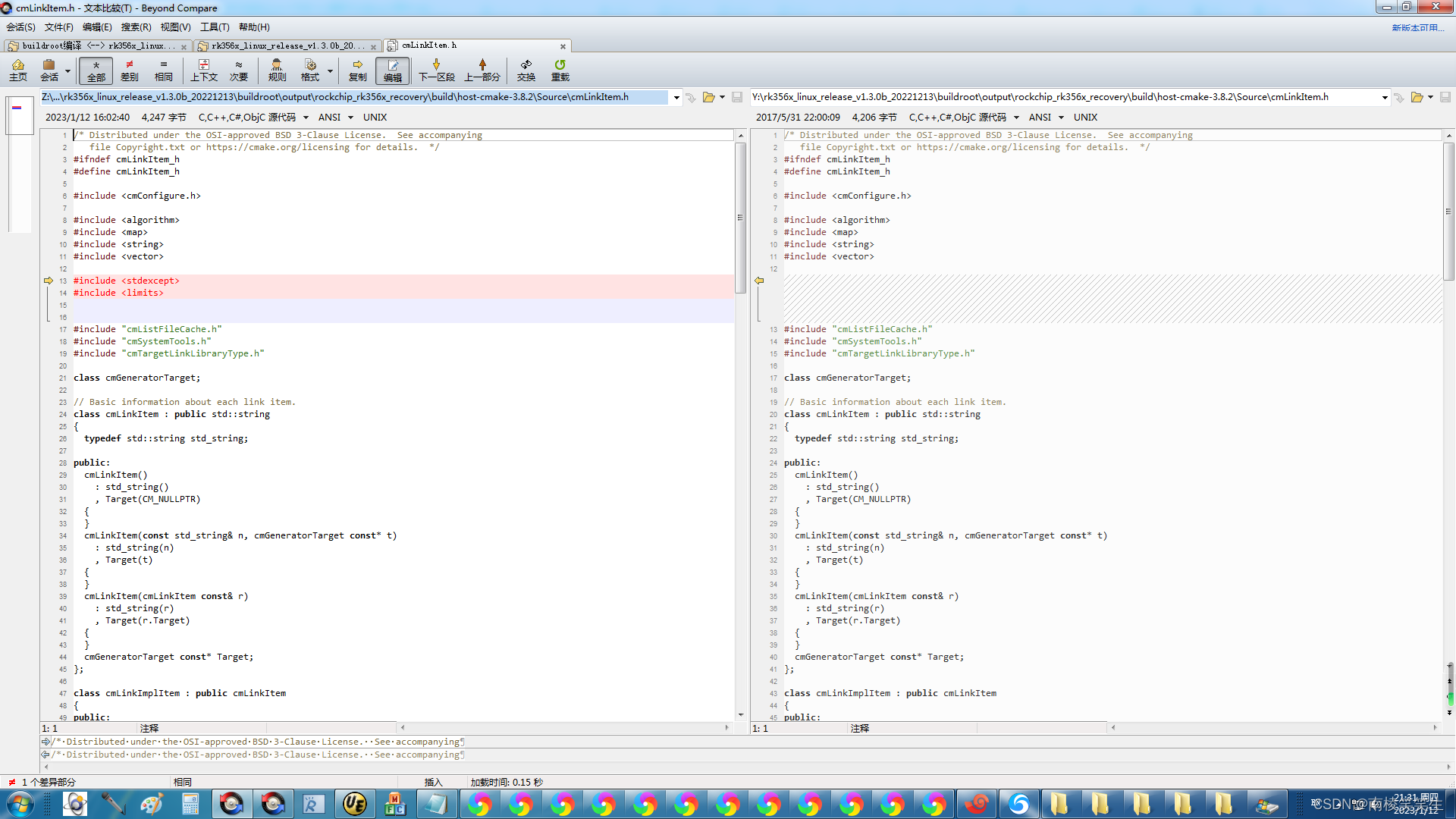Open right pane source type dropdown
Viewport: 1456px width, 819px height.
[x=1016, y=118]
